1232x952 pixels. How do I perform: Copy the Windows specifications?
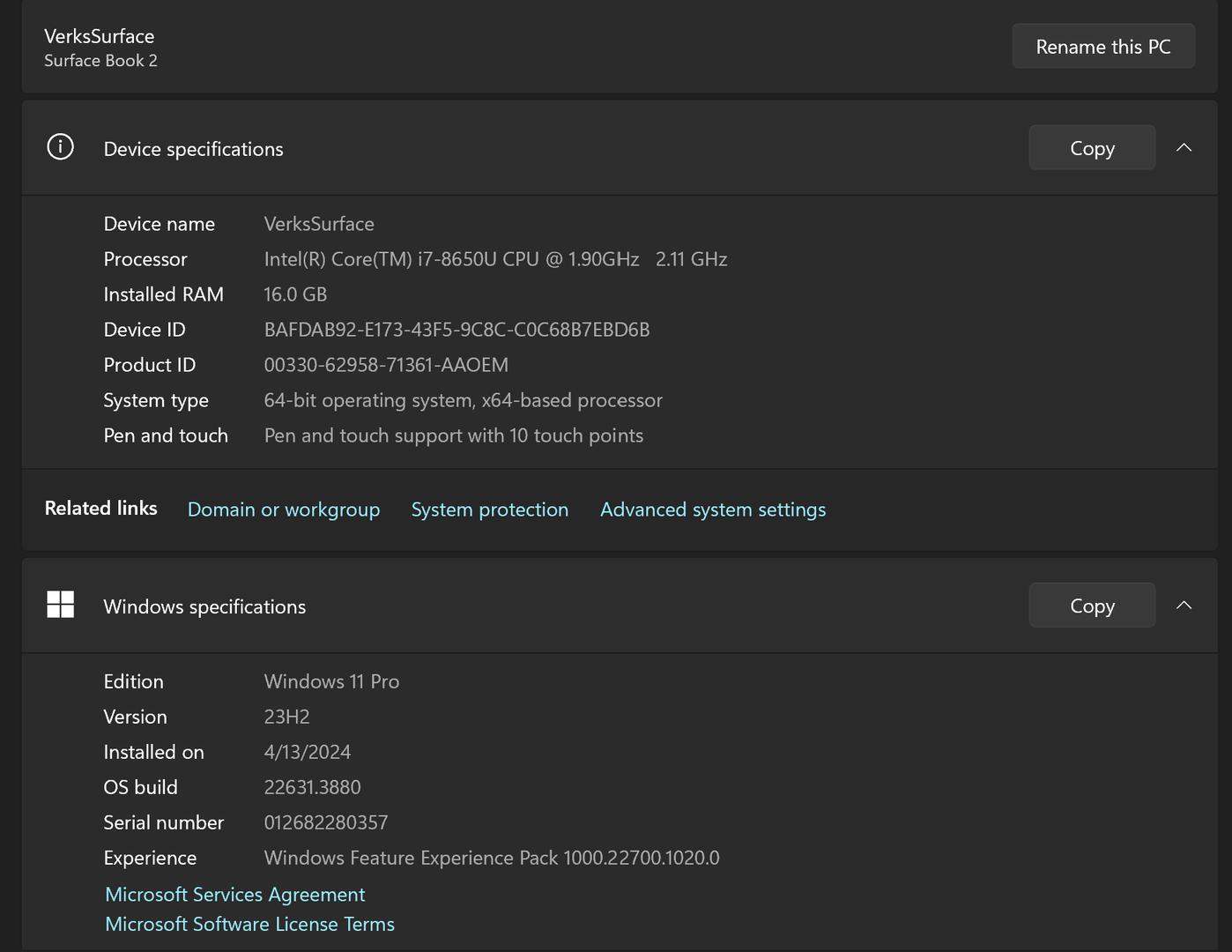click(x=1091, y=606)
